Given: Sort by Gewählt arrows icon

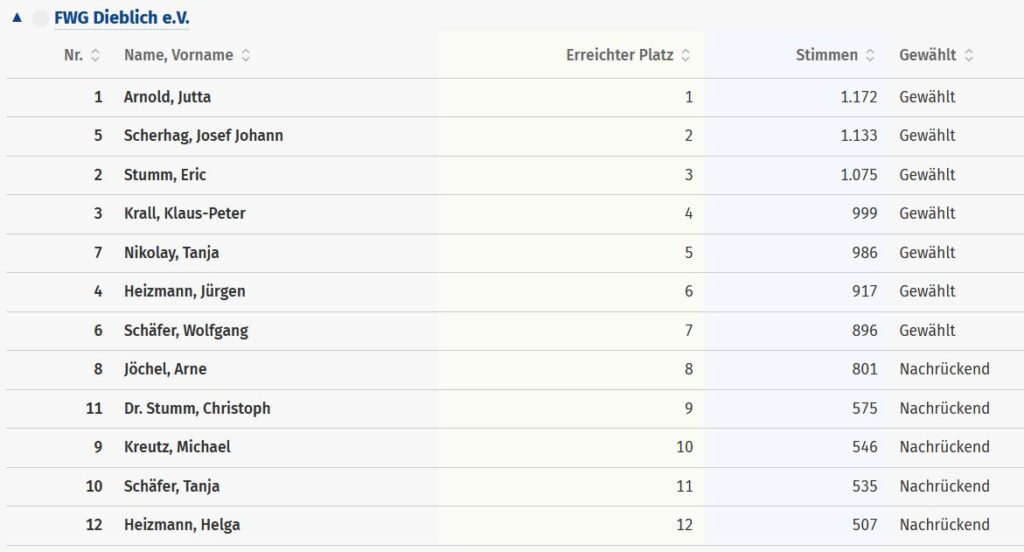Looking at the screenshot, I should (969, 56).
